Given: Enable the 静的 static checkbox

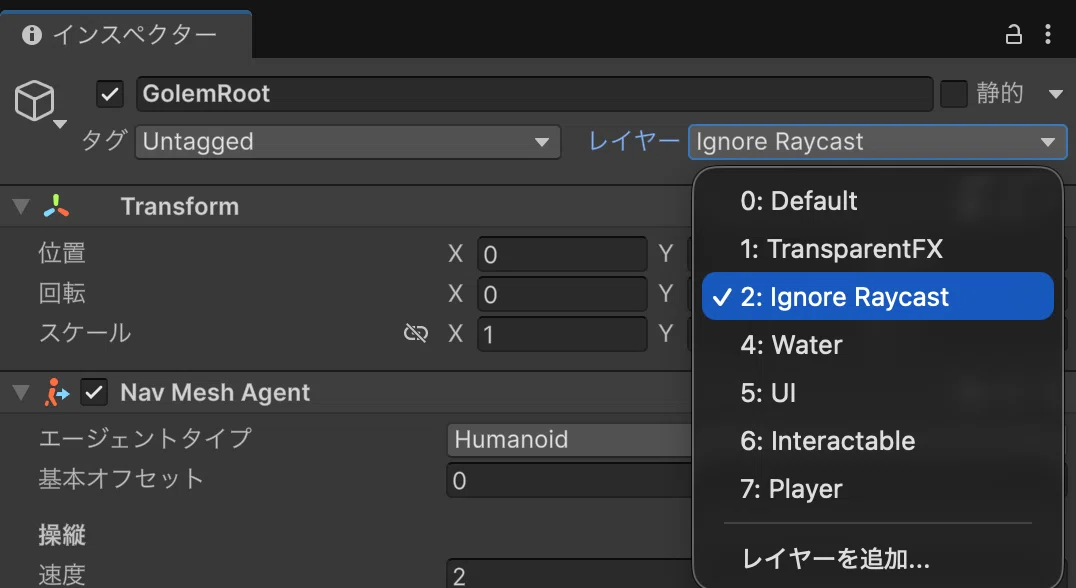Looking at the screenshot, I should coord(953,94).
